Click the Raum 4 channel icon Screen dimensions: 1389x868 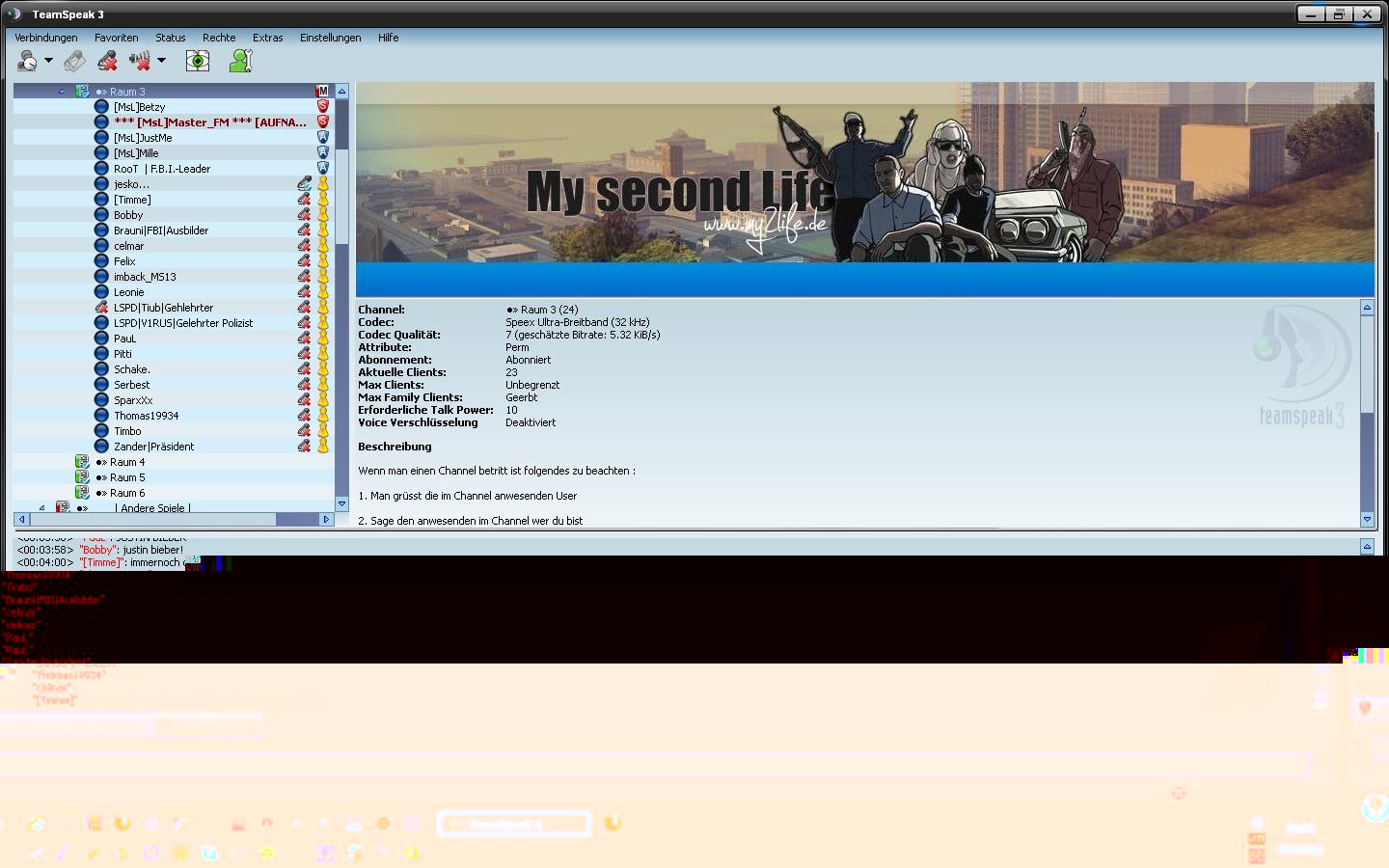coord(82,462)
